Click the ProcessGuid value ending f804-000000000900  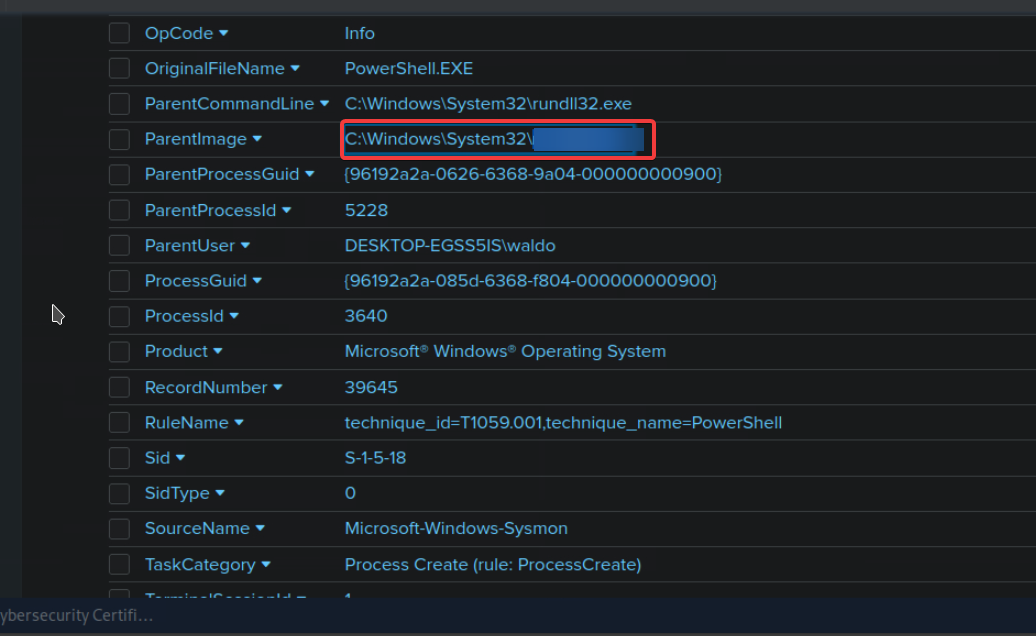(530, 281)
